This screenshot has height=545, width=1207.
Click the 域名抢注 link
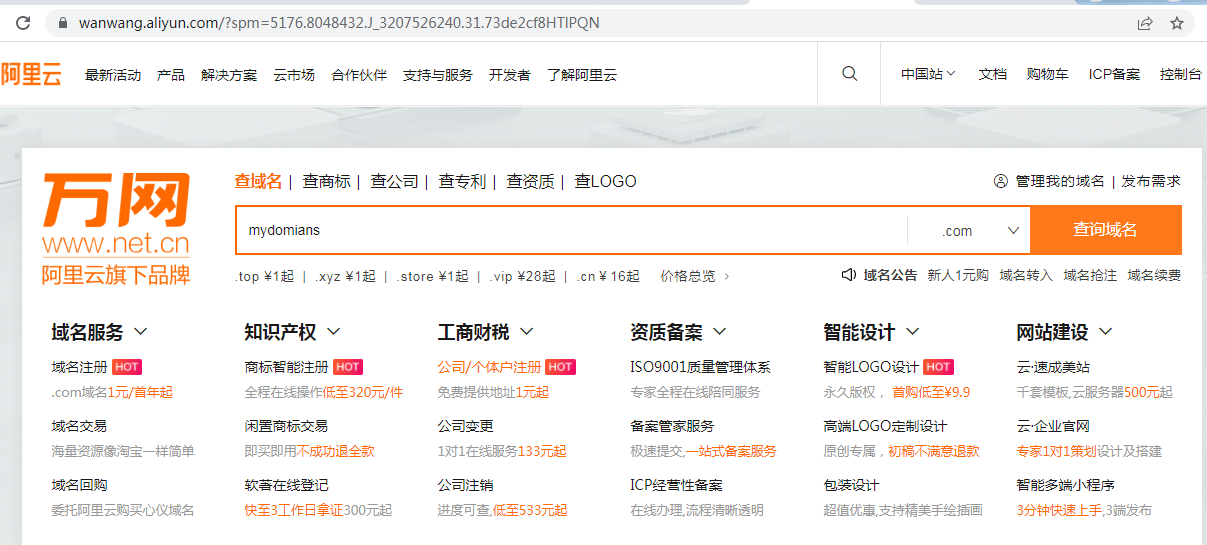click(x=1090, y=275)
